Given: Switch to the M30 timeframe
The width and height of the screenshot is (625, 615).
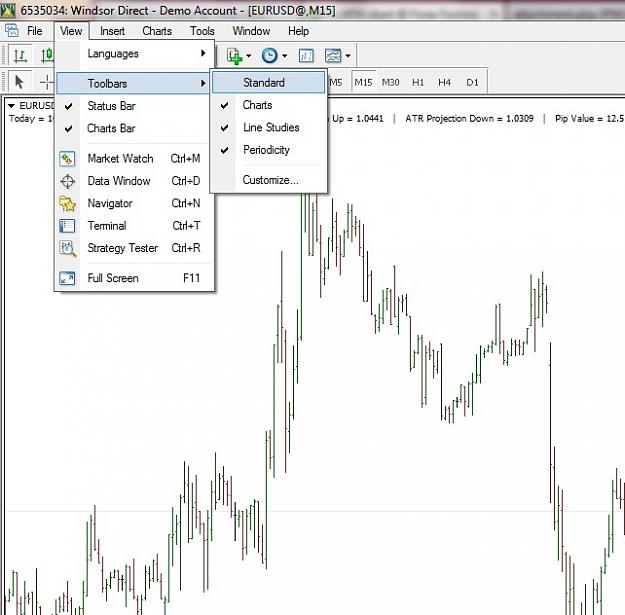Looking at the screenshot, I should [x=390, y=82].
